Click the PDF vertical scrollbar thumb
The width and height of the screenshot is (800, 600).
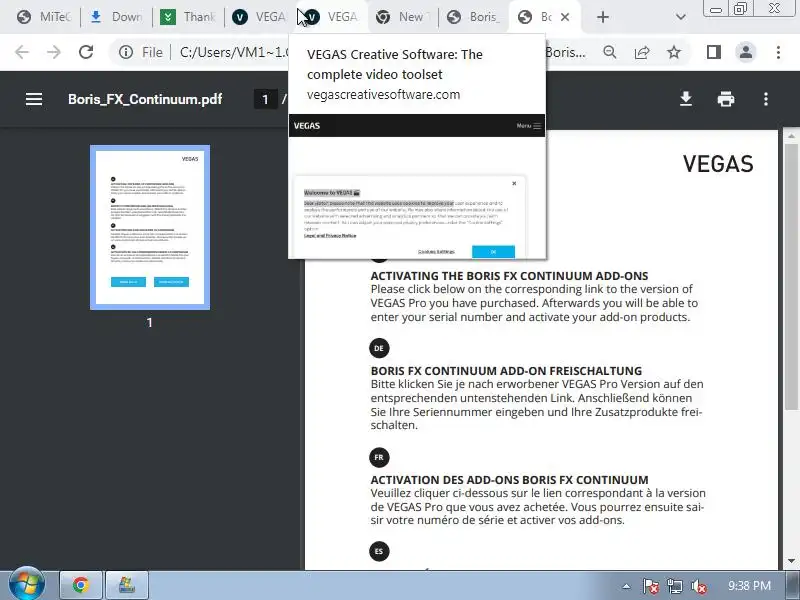790,276
